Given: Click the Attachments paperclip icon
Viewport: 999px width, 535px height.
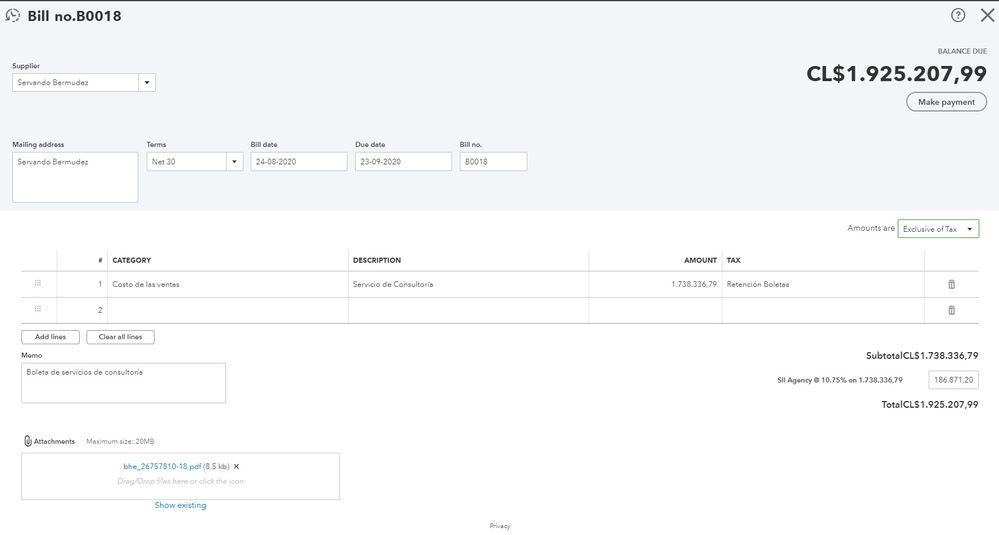Looking at the screenshot, I should (27, 441).
